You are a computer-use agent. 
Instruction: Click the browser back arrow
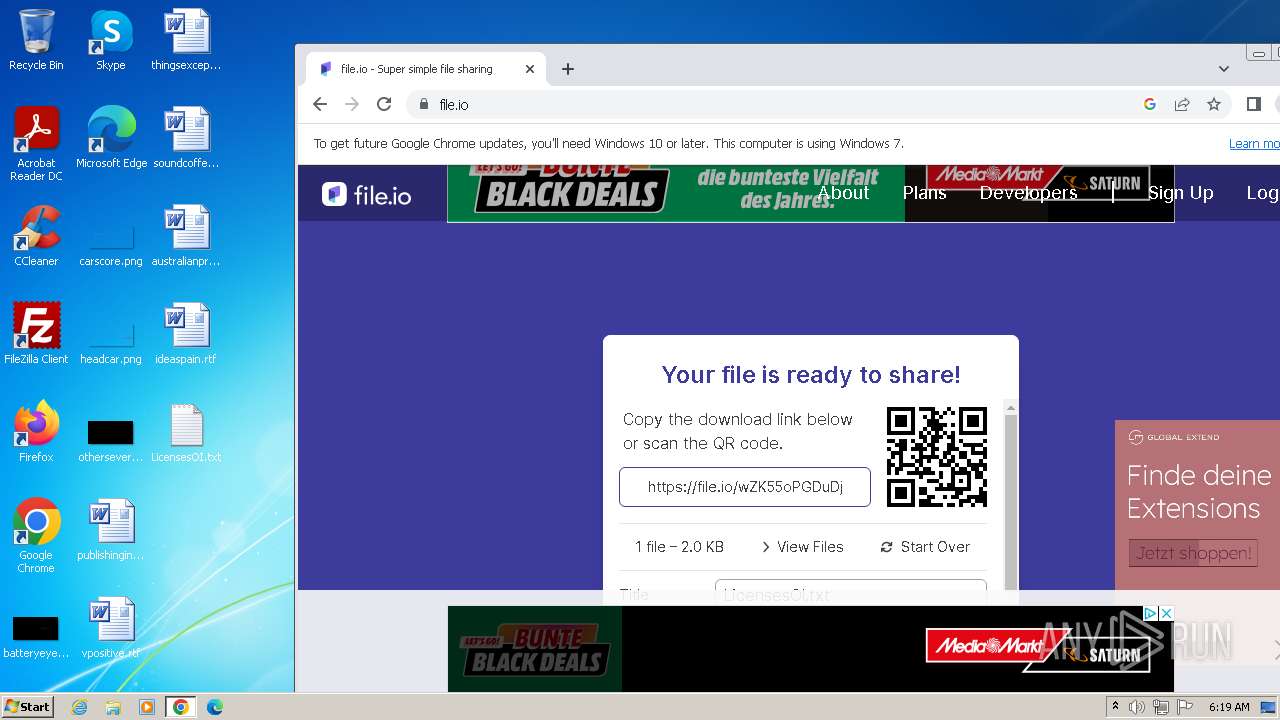[x=320, y=104]
